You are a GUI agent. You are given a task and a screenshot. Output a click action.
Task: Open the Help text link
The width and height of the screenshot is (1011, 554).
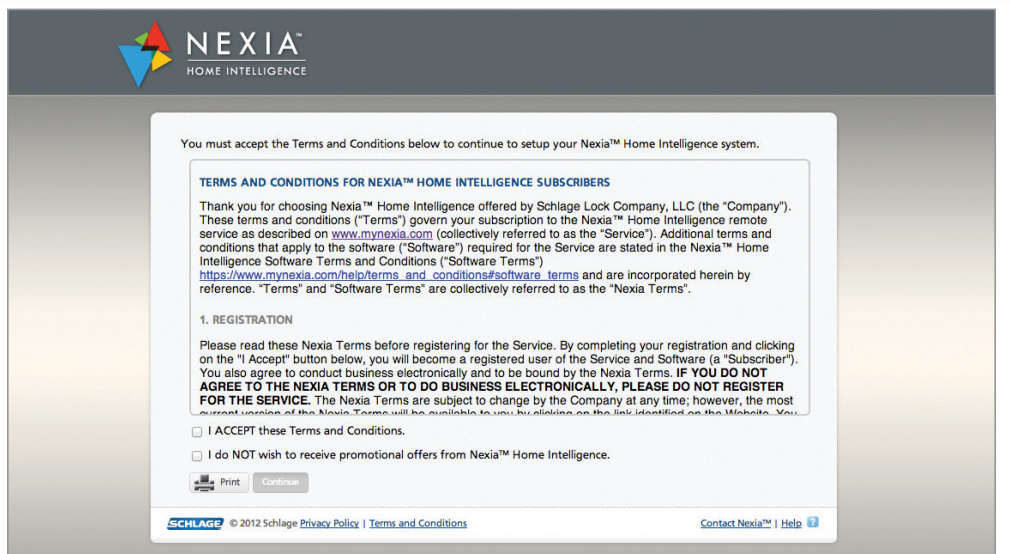point(791,523)
